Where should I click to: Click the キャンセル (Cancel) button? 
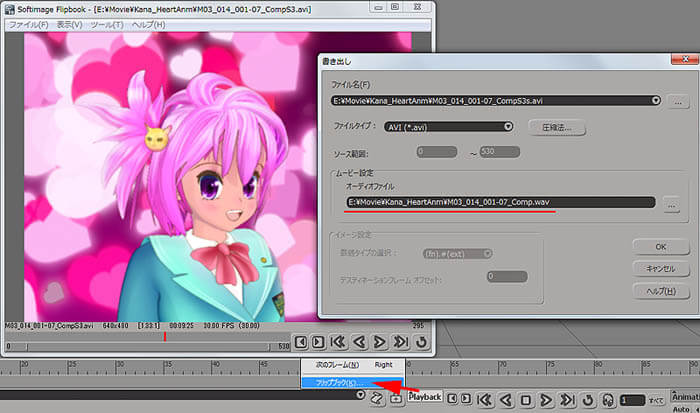(x=661, y=268)
